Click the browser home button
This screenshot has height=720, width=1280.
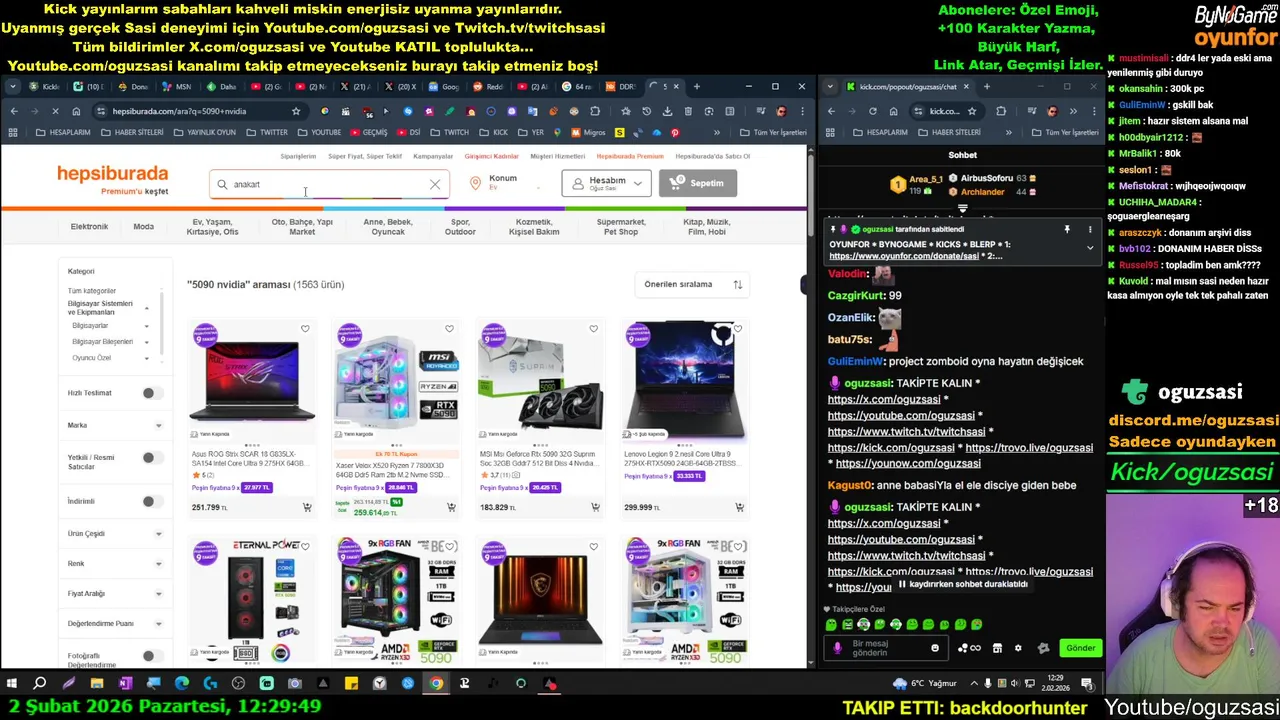coord(76,111)
